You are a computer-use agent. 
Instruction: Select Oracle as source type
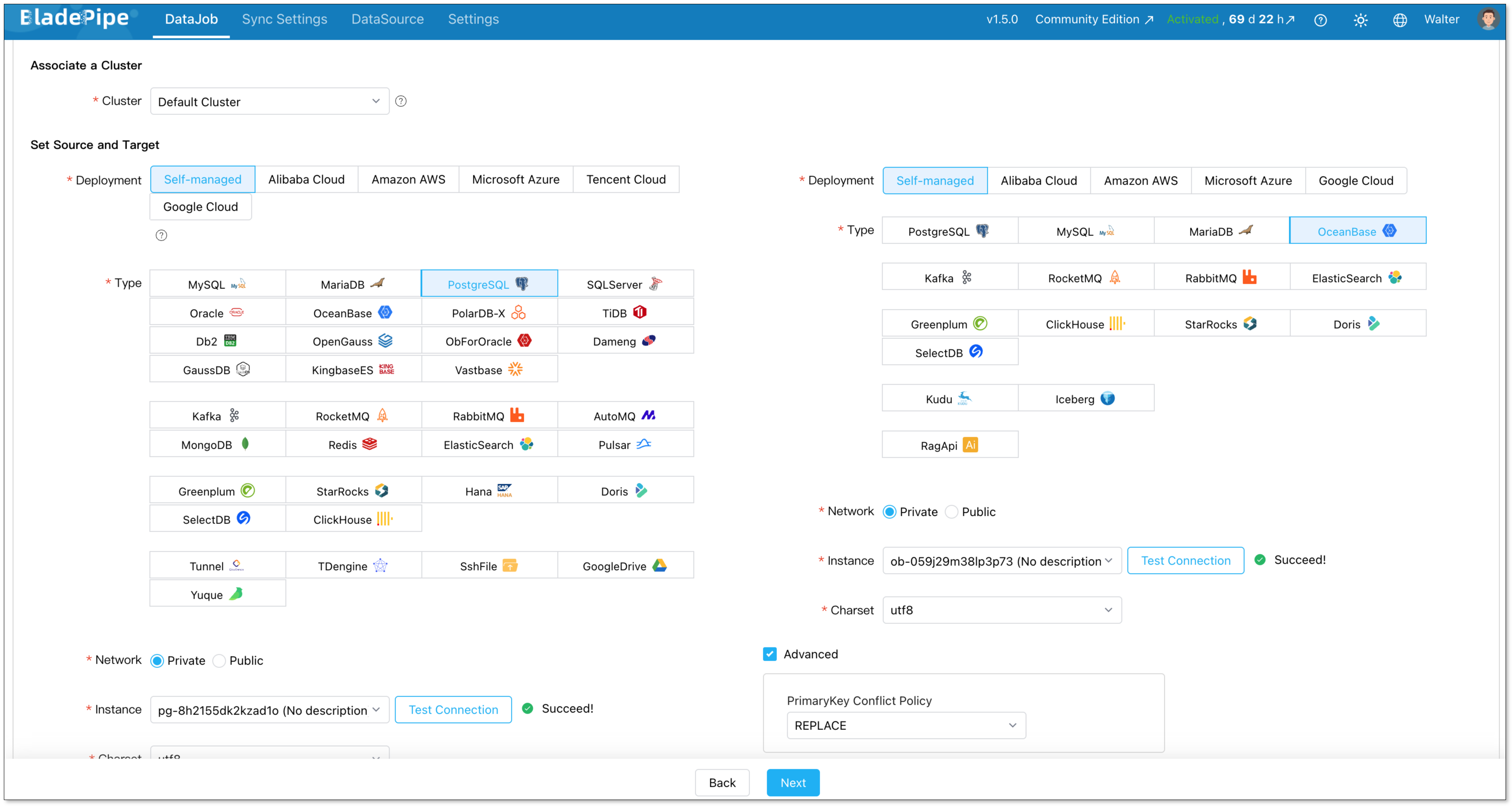tap(217, 313)
